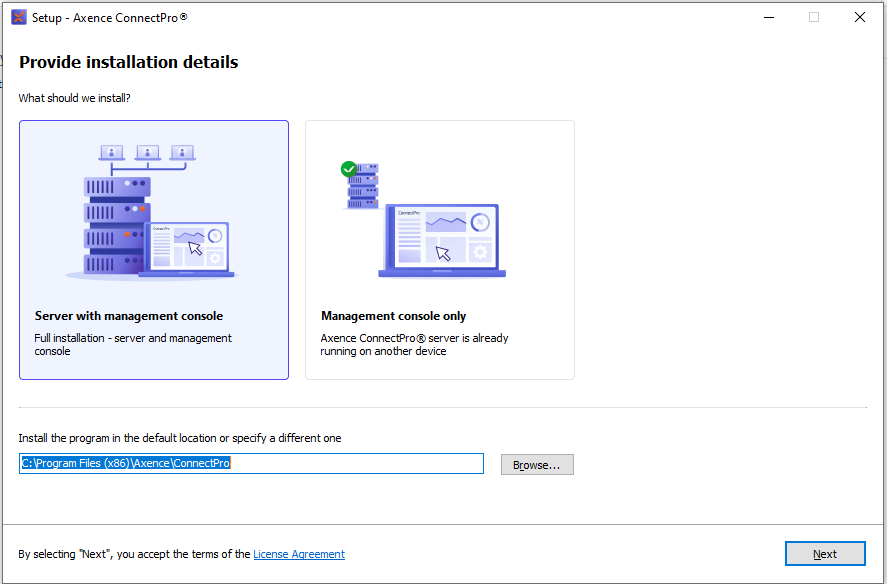Click the Axence logo in the title bar
Screen dimensions: 887x584
coord(18,17)
